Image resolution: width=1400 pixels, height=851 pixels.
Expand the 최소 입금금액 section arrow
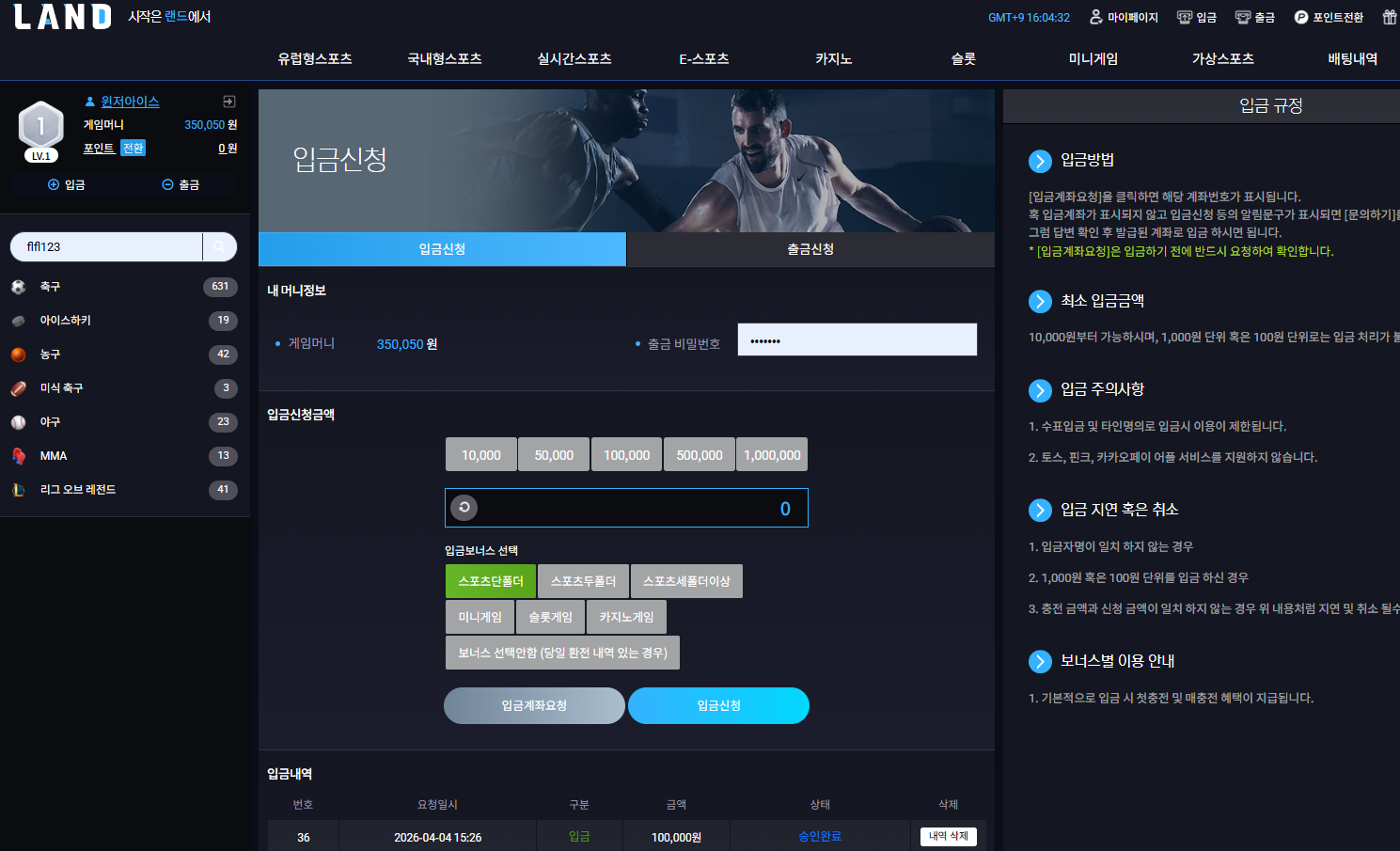1040,301
